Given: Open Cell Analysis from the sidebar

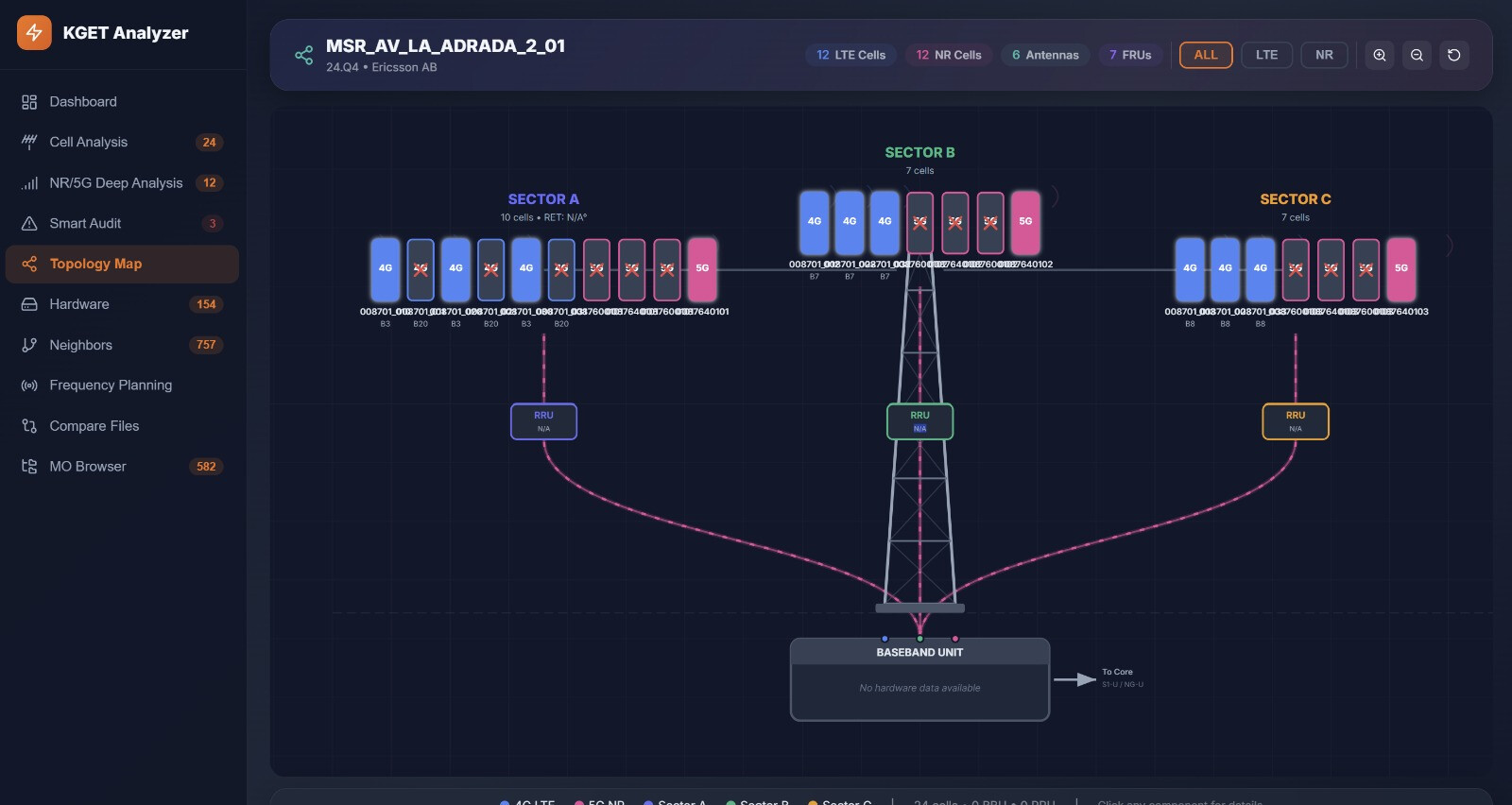Looking at the screenshot, I should point(88,142).
